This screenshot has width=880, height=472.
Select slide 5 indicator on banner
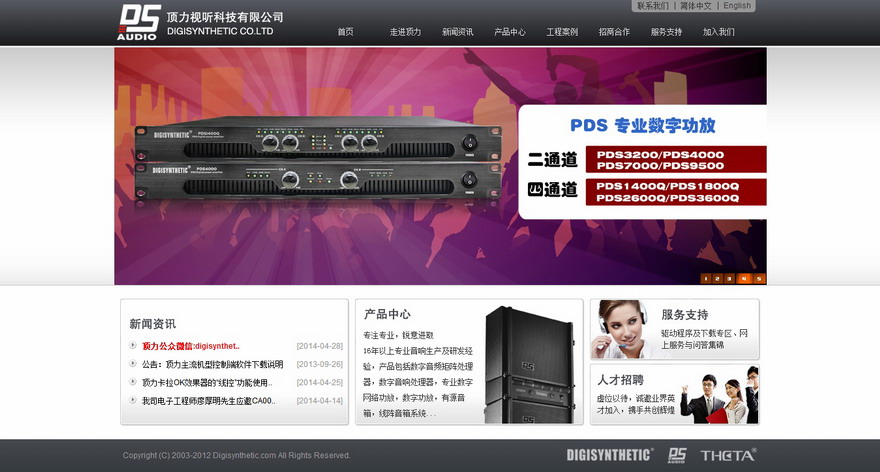759,278
